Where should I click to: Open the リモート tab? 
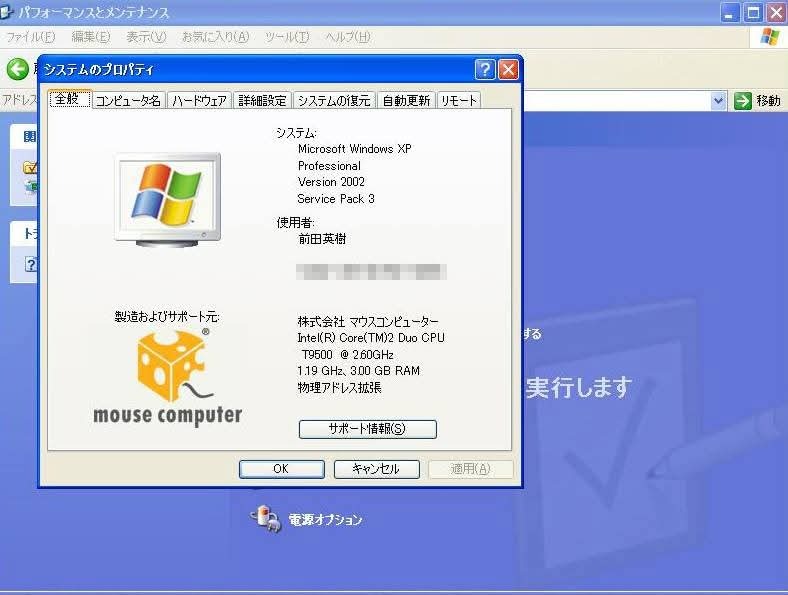(458, 101)
